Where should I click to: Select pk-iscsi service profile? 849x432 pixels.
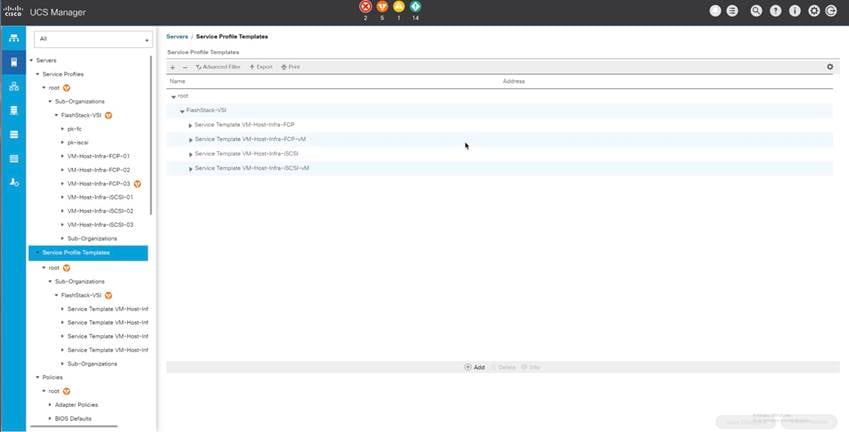(x=78, y=142)
